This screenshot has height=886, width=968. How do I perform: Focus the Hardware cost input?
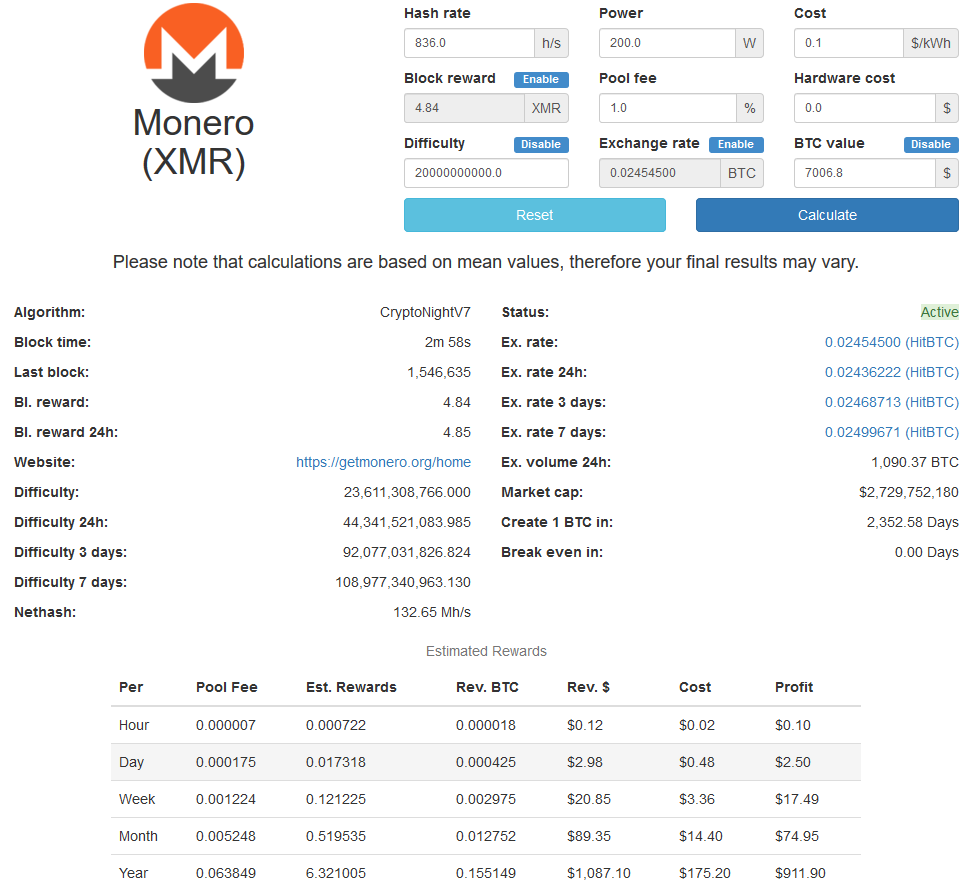click(x=865, y=108)
